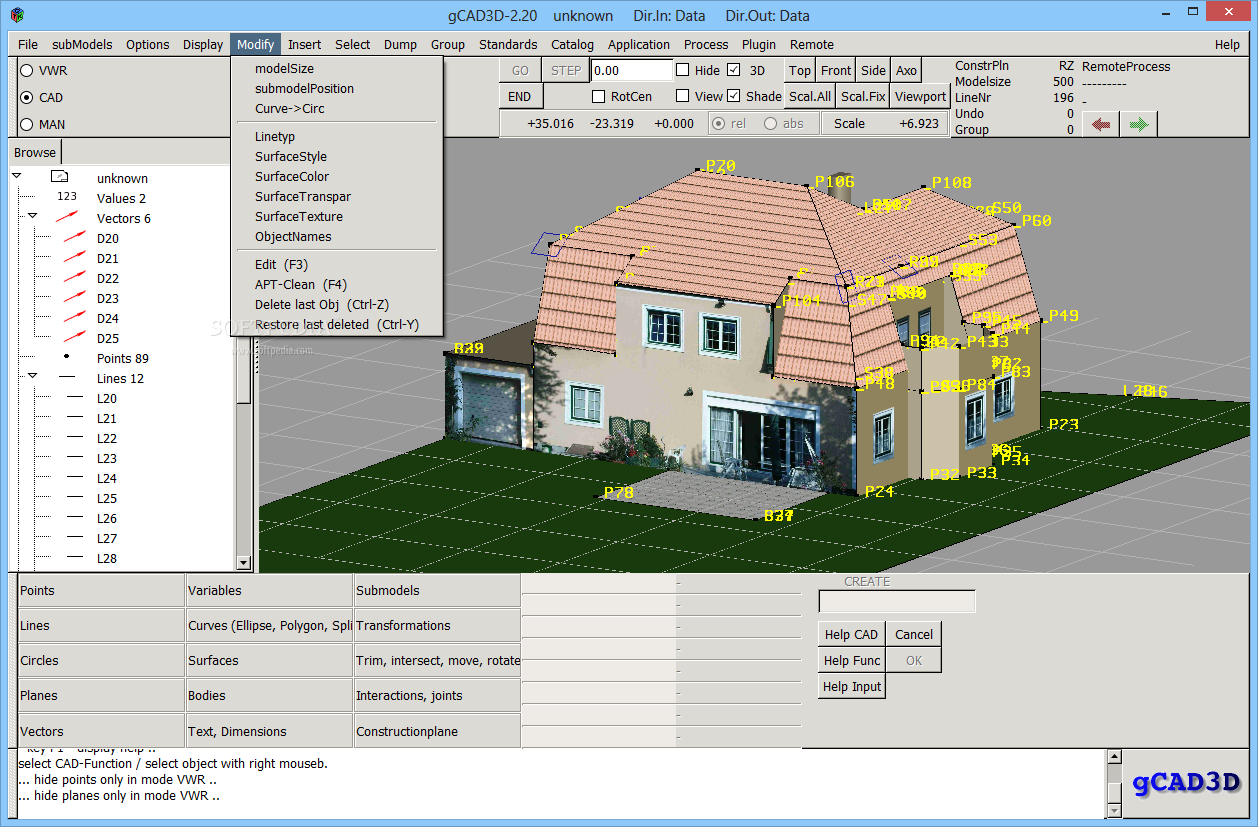Click the browser scrollbar down arrow

[x=243, y=563]
